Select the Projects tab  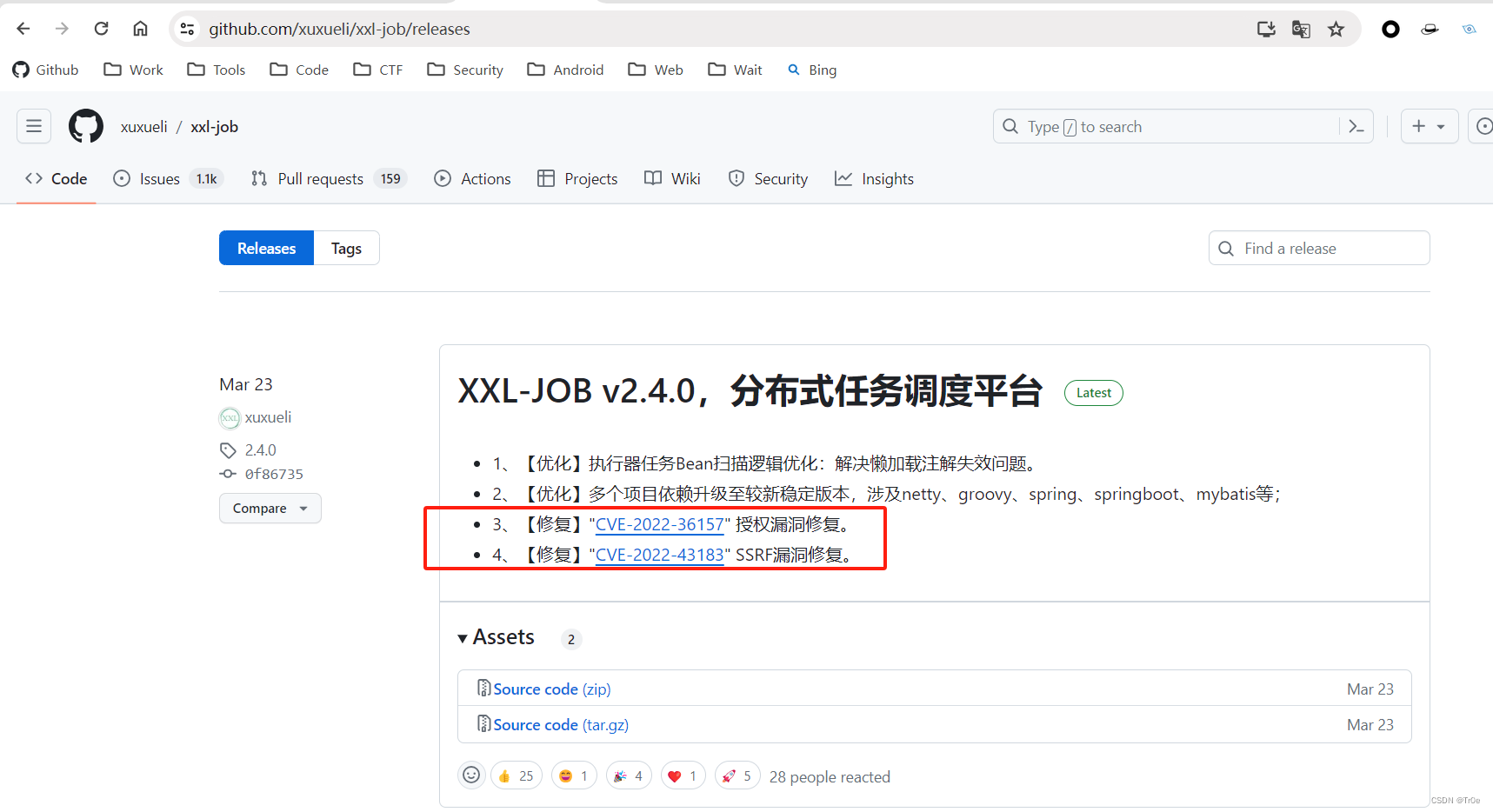click(x=577, y=178)
